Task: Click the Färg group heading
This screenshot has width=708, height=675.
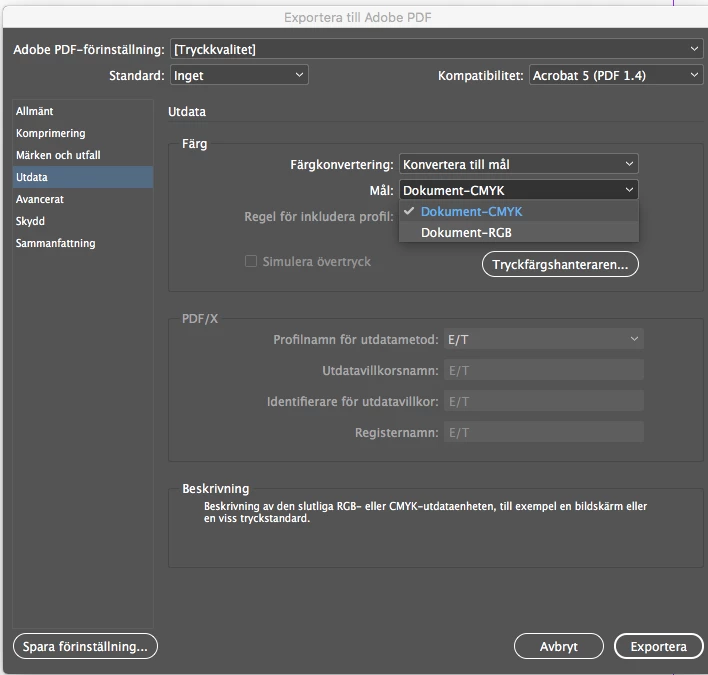Action: (x=194, y=144)
